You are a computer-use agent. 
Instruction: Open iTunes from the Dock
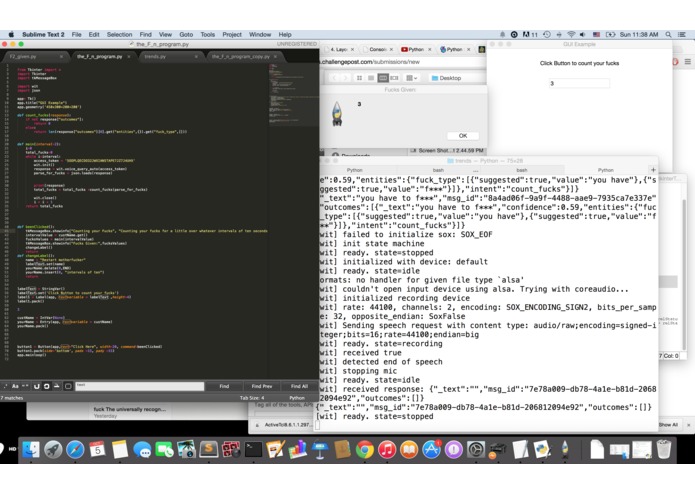(387, 450)
